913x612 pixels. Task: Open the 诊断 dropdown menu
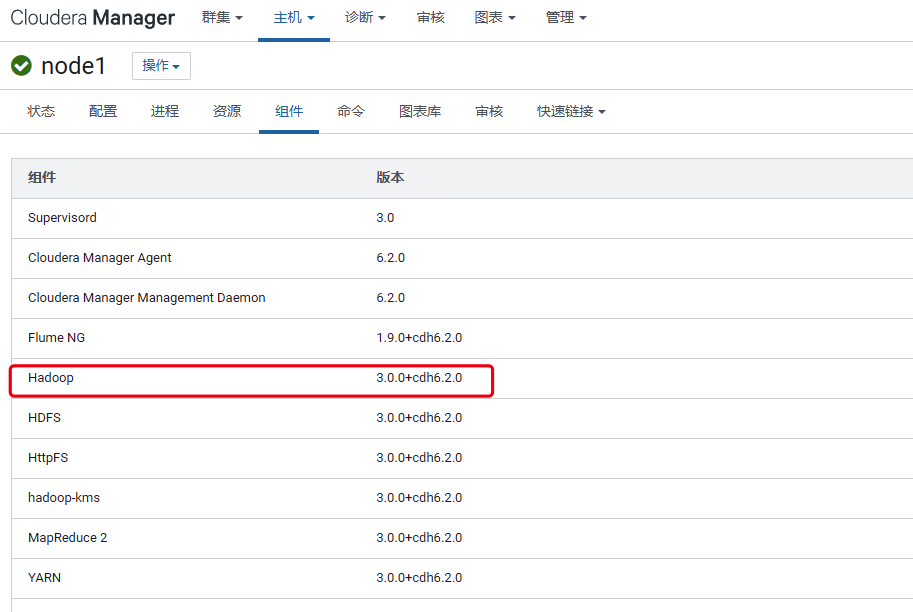(x=365, y=18)
